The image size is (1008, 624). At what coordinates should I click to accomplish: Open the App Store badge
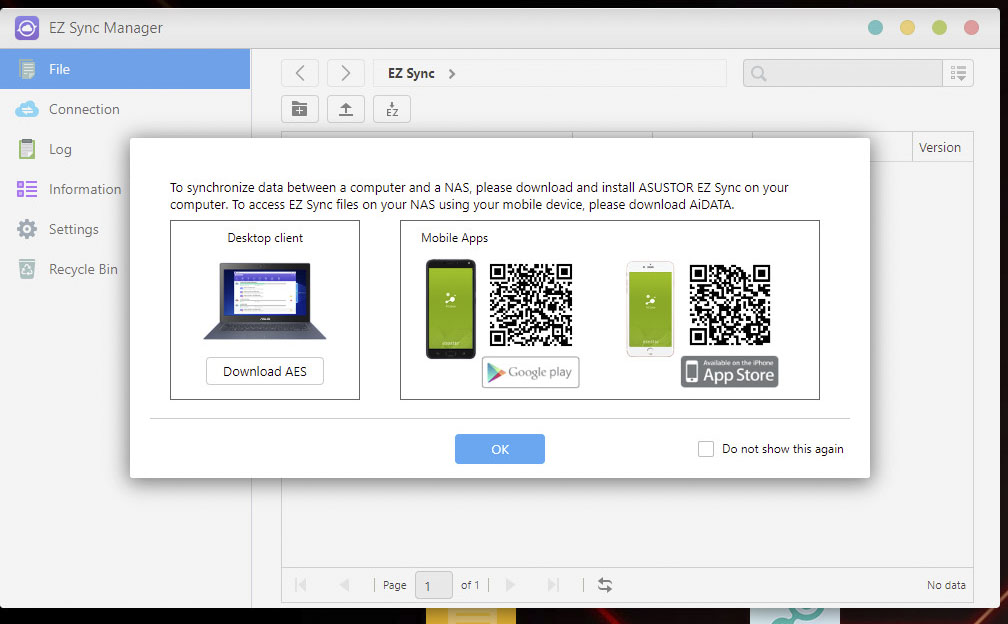(x=730, y=372)
